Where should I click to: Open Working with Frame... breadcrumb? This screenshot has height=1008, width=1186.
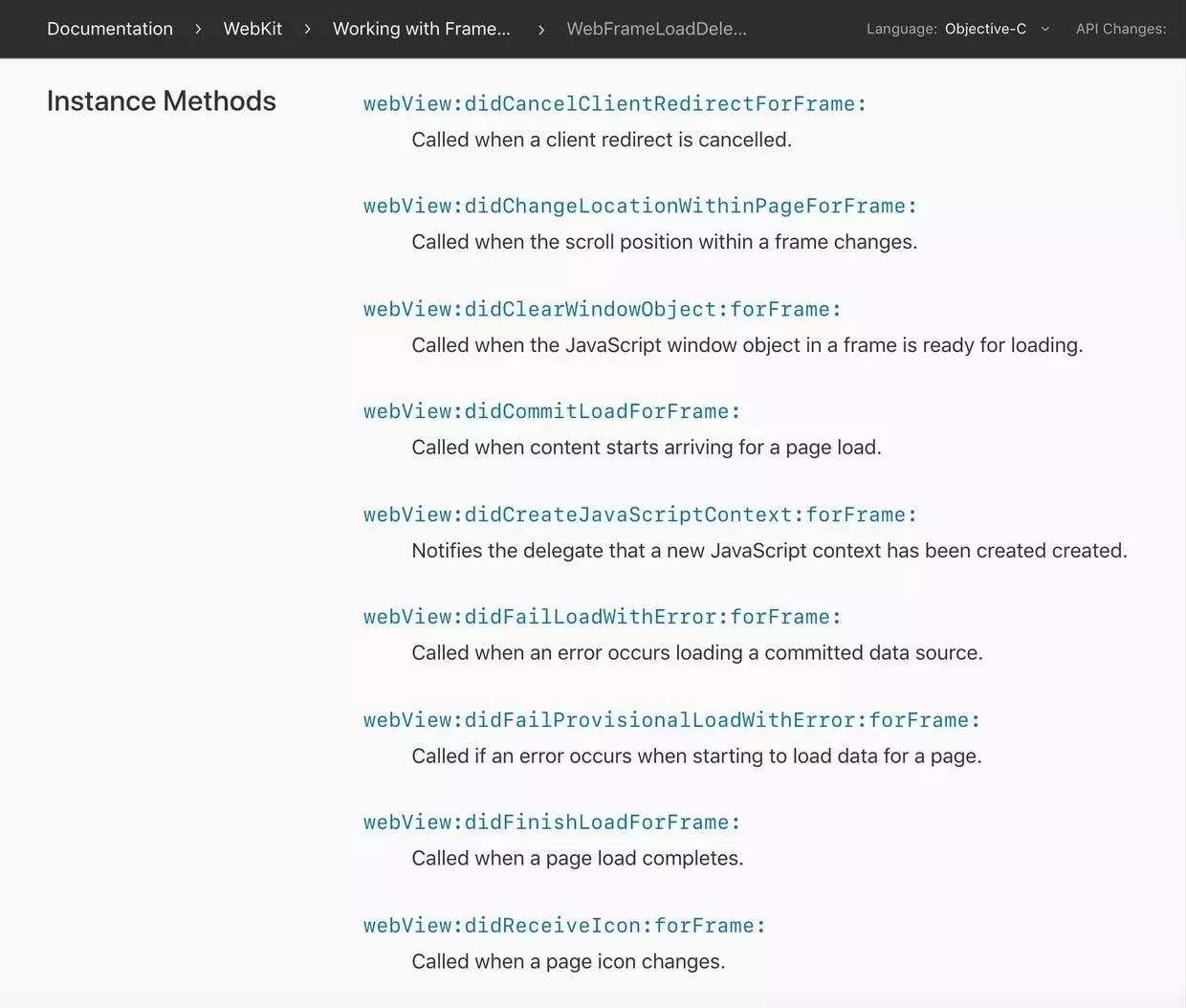[421, 29]
